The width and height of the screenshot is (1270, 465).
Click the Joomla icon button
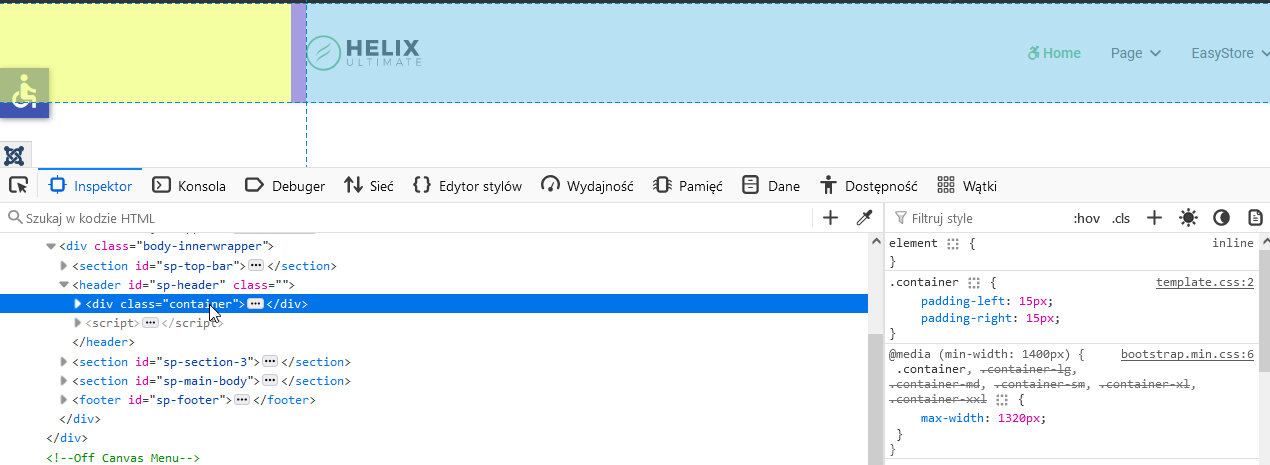(15, 155)
